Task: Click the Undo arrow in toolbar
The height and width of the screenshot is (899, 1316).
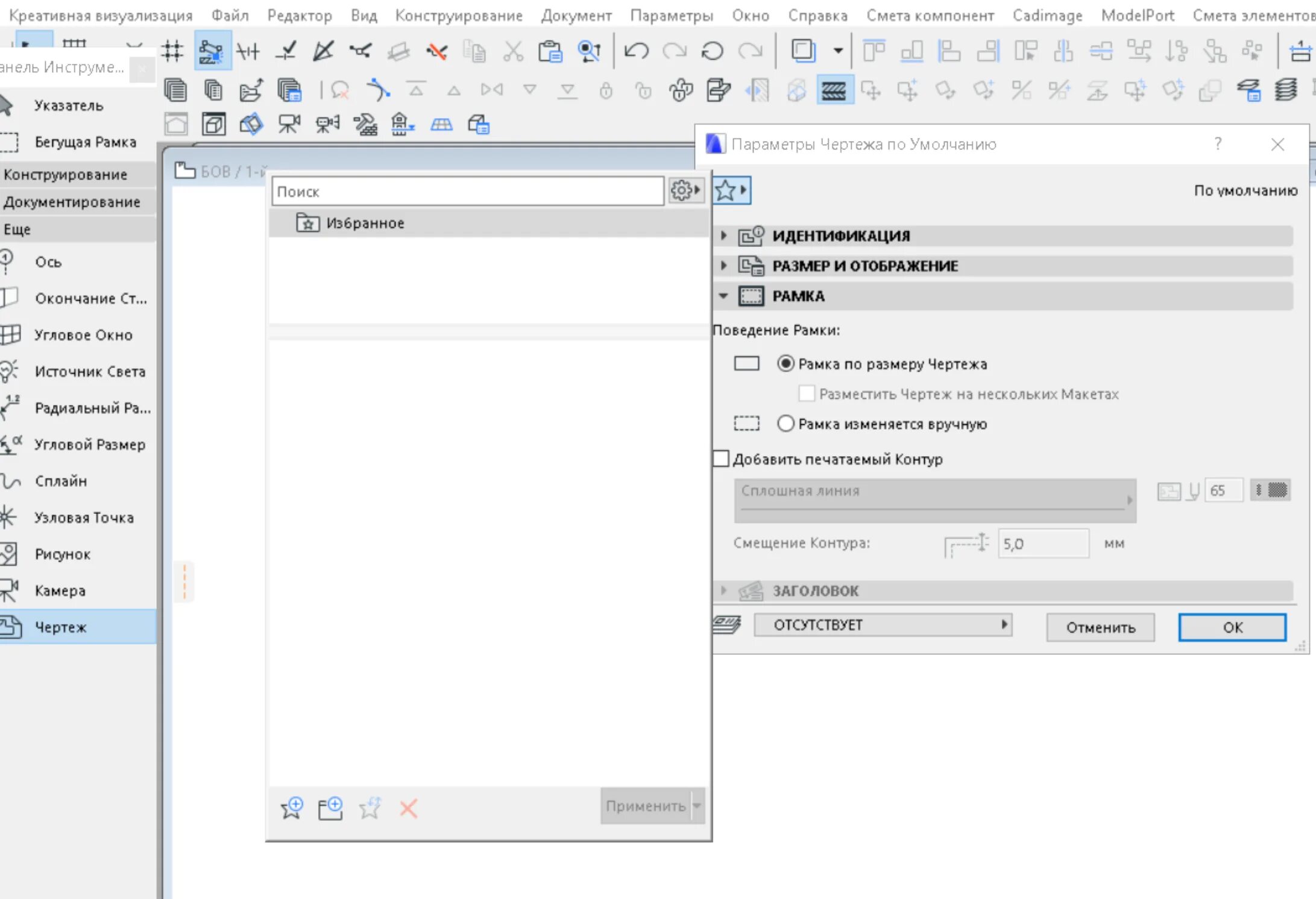Action: tap(636, 51)
